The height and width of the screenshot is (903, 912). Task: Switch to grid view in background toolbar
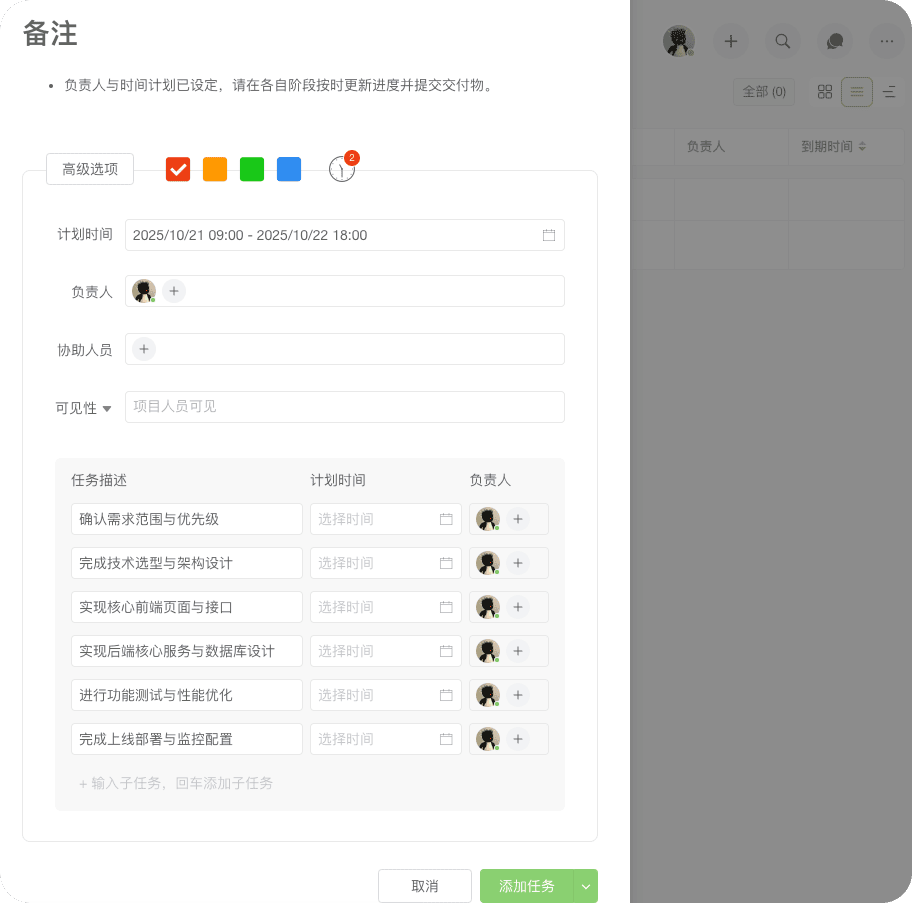click(825, 92)
